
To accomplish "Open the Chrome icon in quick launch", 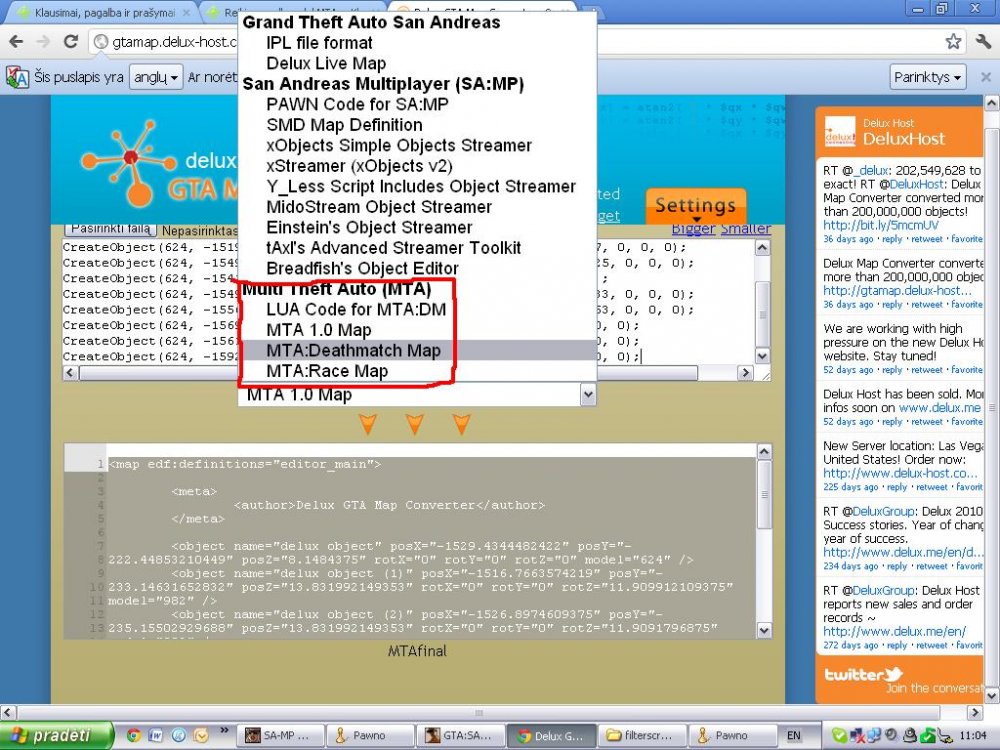I will (133, 735).
